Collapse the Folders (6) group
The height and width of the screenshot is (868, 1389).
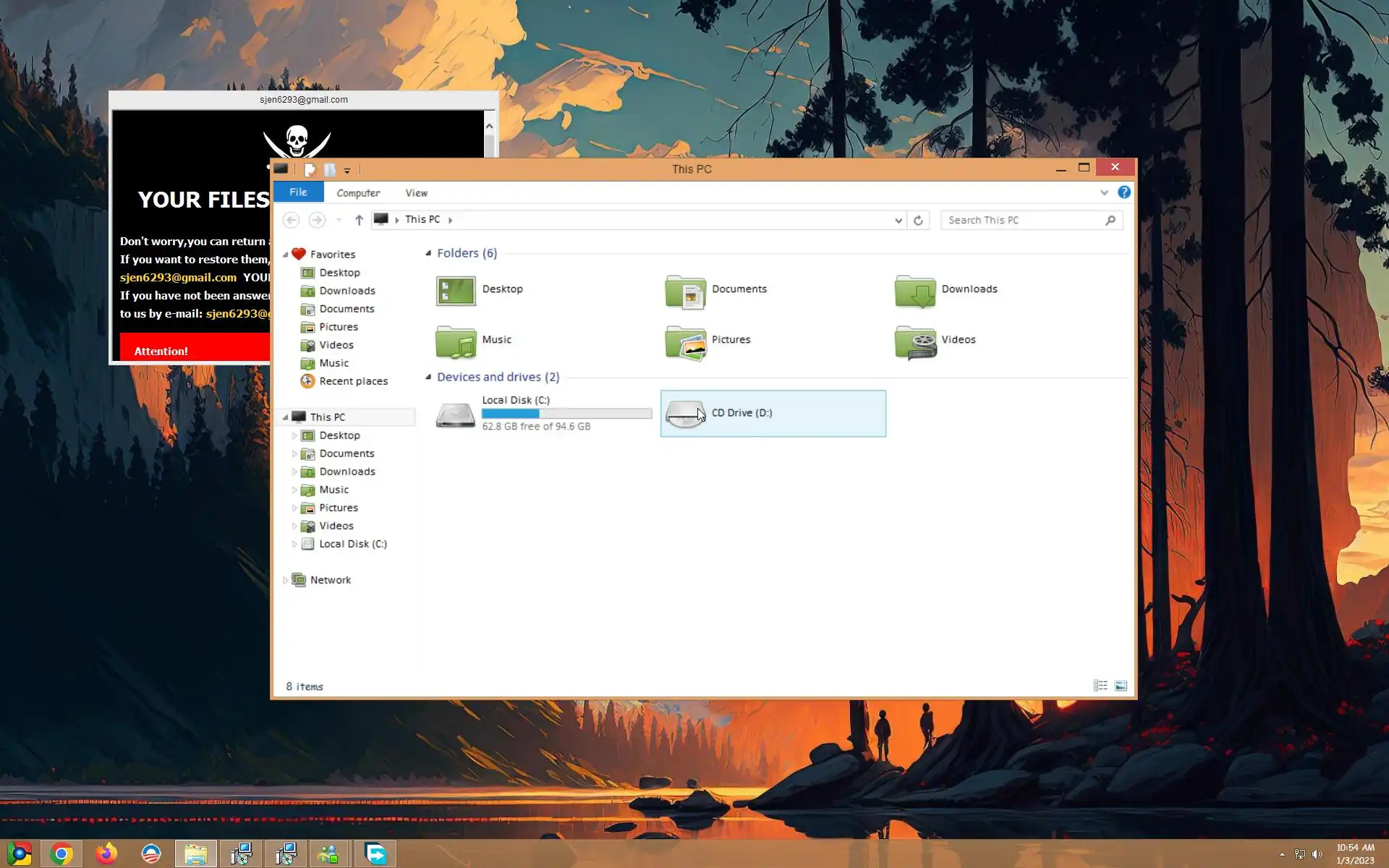428,253
